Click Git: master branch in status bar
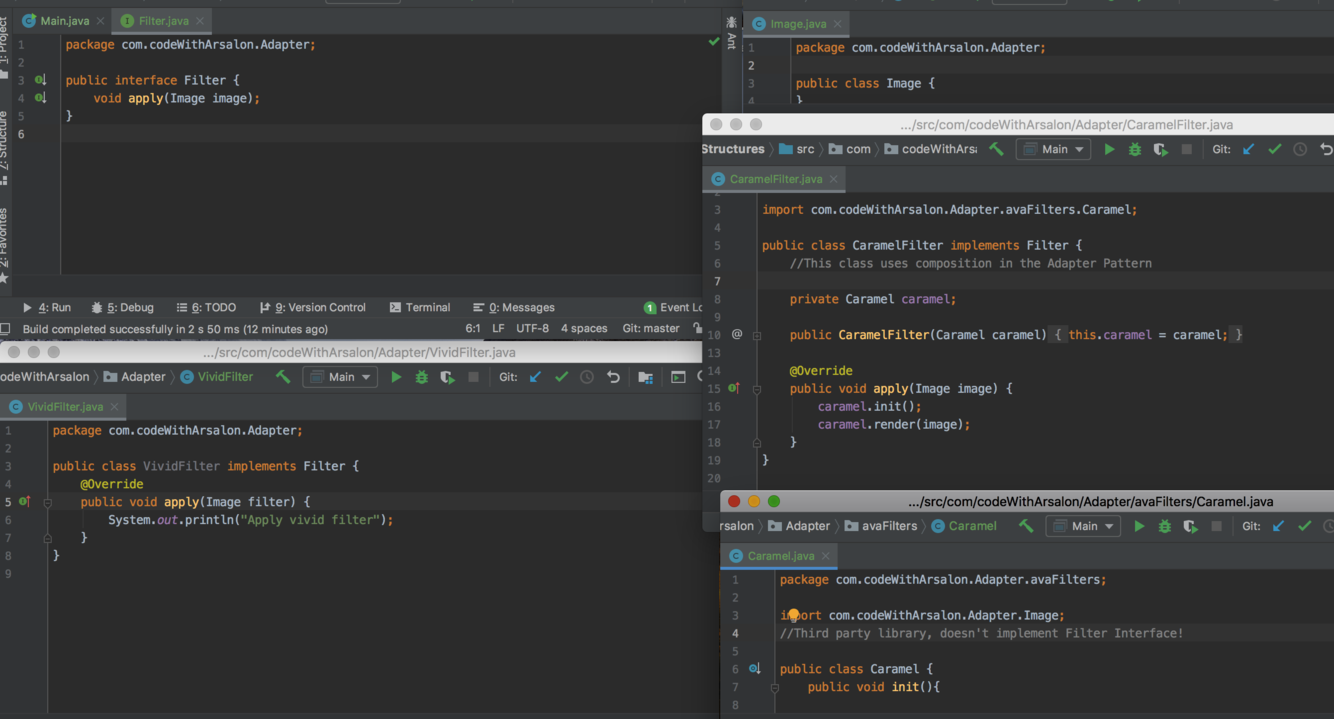 pos(650,329)
